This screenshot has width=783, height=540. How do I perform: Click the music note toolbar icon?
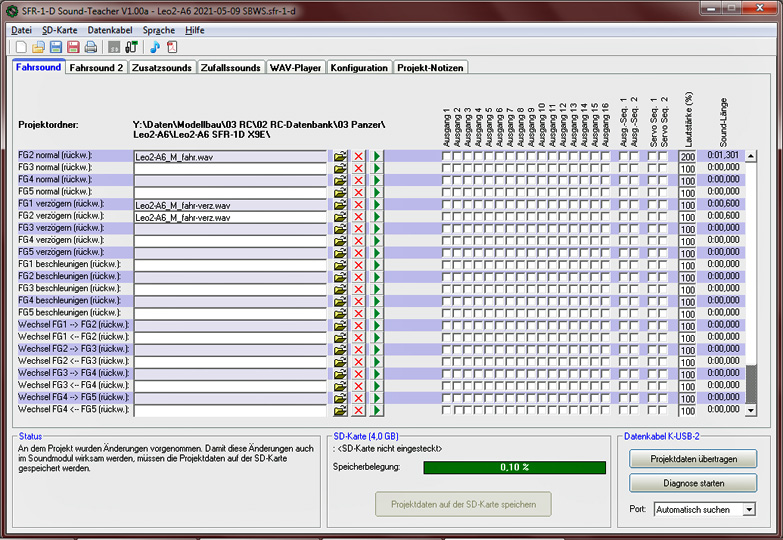[155, 47]
